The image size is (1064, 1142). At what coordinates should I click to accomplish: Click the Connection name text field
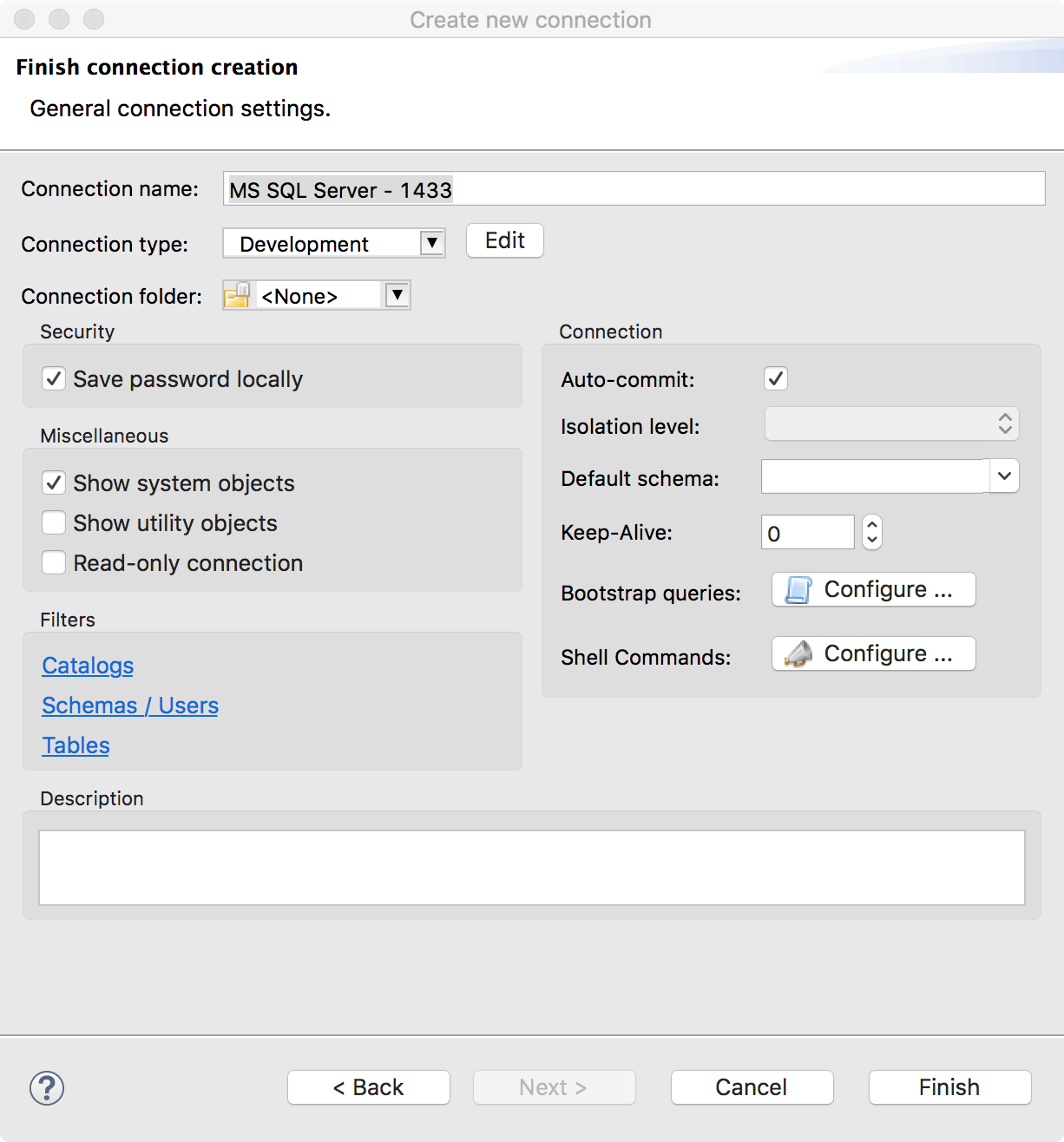pos(634,188)
